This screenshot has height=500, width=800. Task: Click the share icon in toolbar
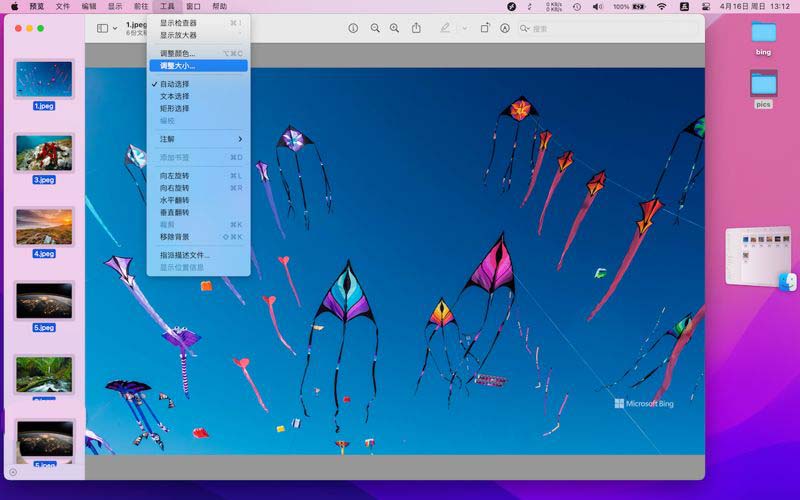point(416,28)
